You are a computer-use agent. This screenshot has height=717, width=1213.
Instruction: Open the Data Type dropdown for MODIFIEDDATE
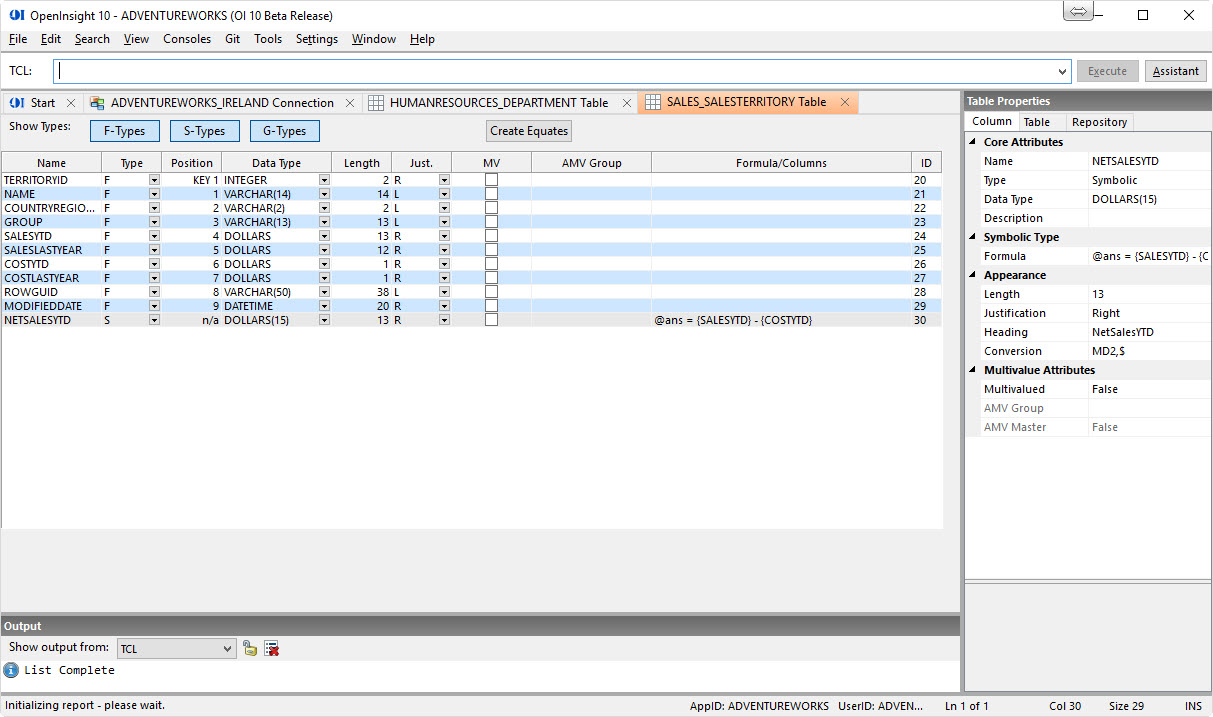tap(324, 306)
